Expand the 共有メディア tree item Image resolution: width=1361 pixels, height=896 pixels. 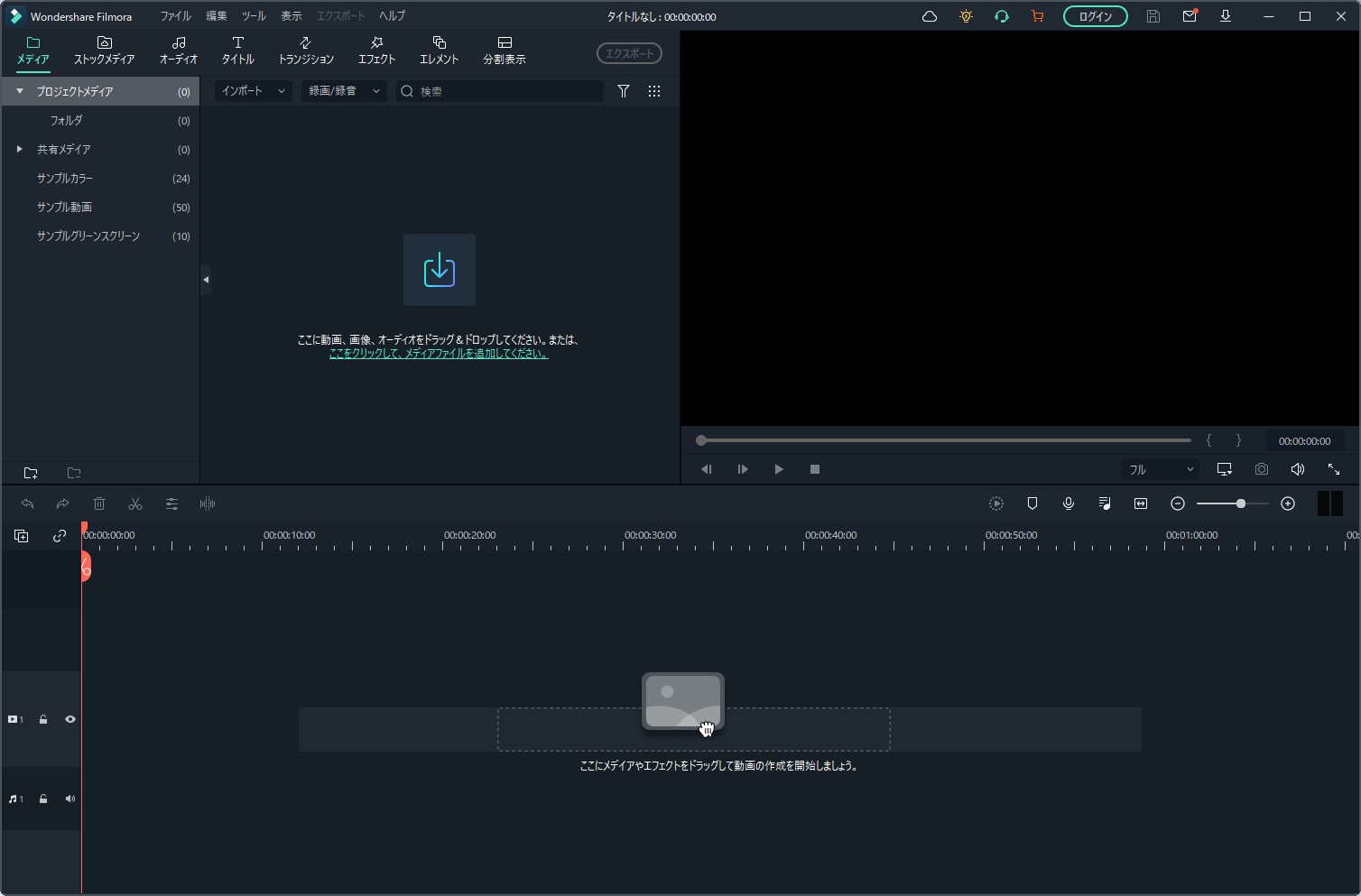20,149
